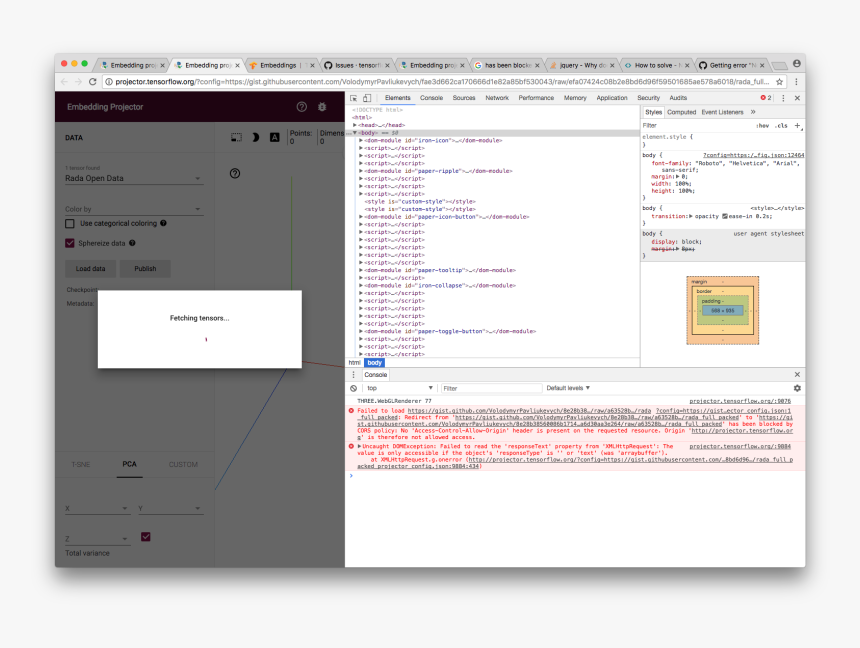Open the Default levels dropdown
The width and height of the screenshot is (860, 648).
click(568, 388)
